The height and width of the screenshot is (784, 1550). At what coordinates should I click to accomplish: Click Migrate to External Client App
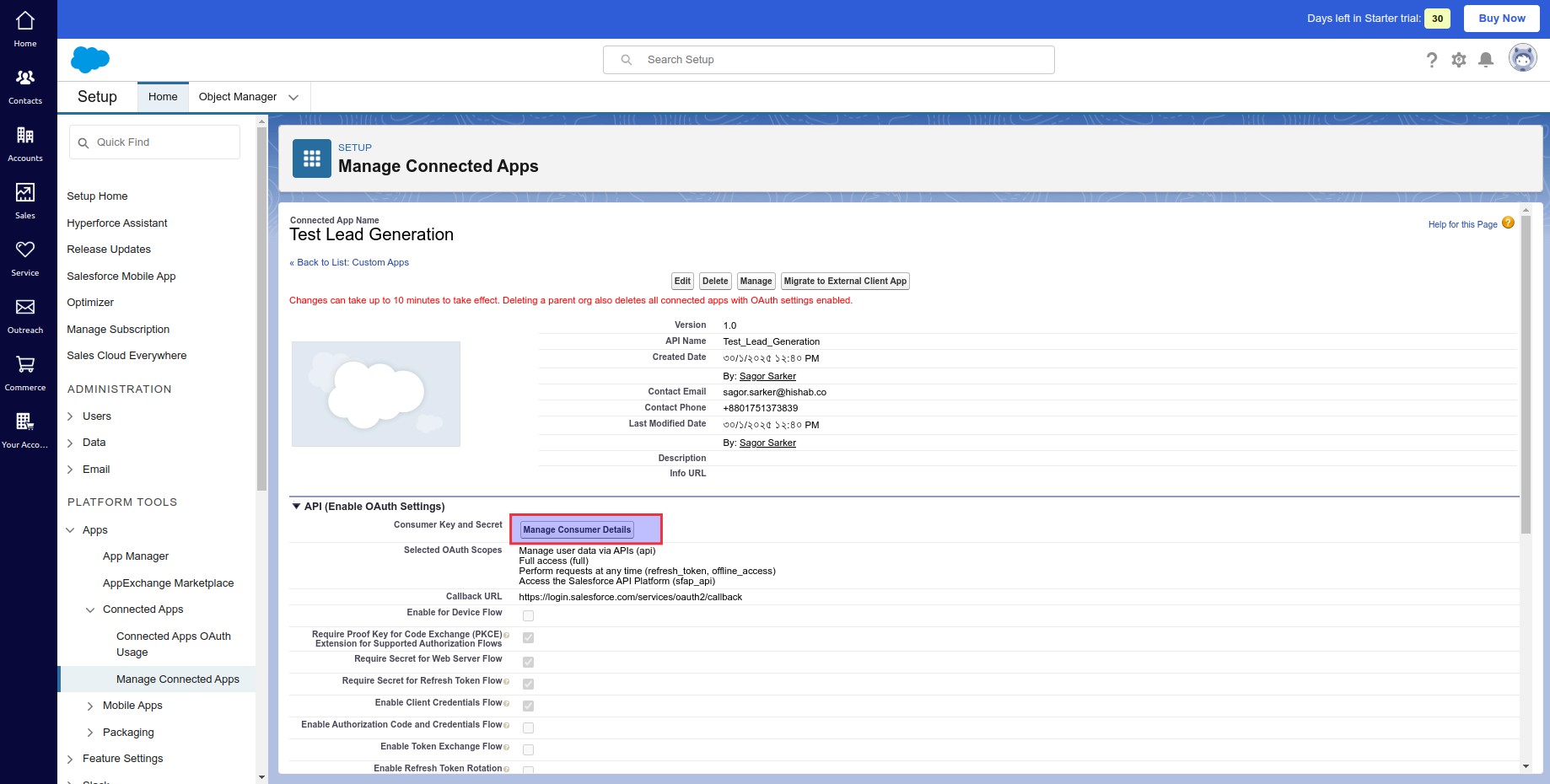point(845,282)
